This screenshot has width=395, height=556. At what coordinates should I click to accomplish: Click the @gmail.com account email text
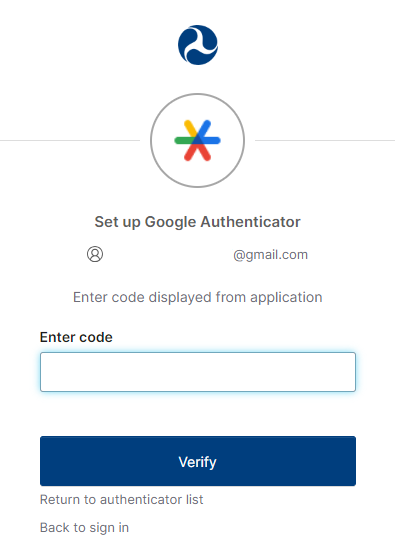271,255
